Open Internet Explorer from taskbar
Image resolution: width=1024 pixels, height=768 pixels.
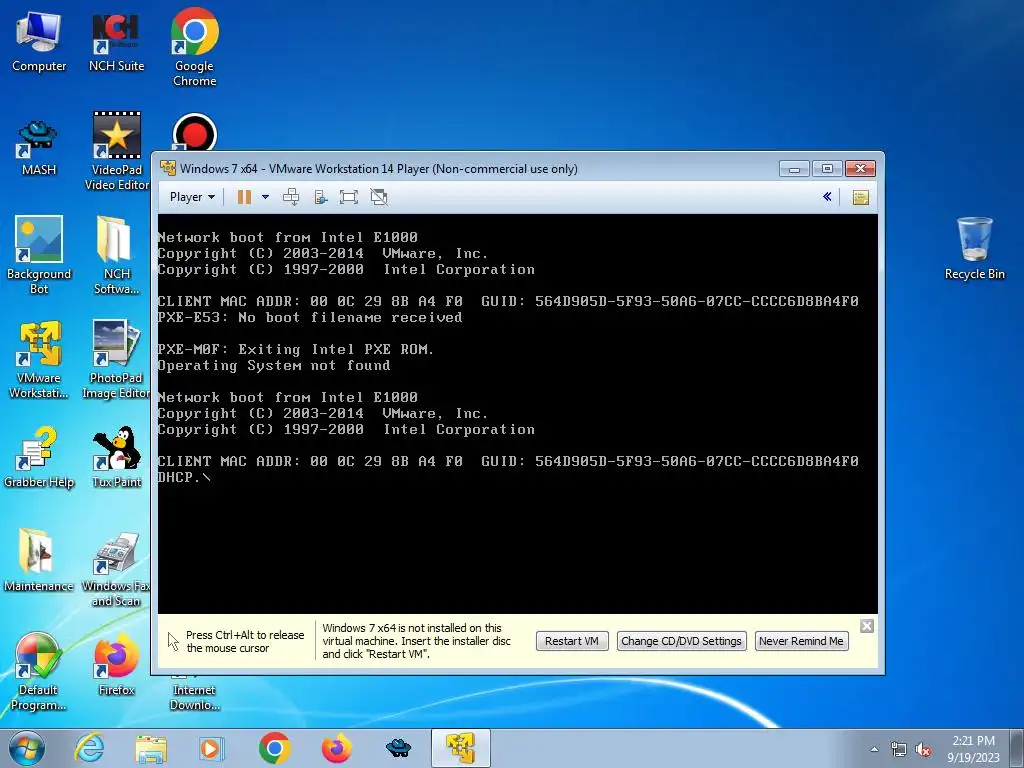click(x=89, y=748)
